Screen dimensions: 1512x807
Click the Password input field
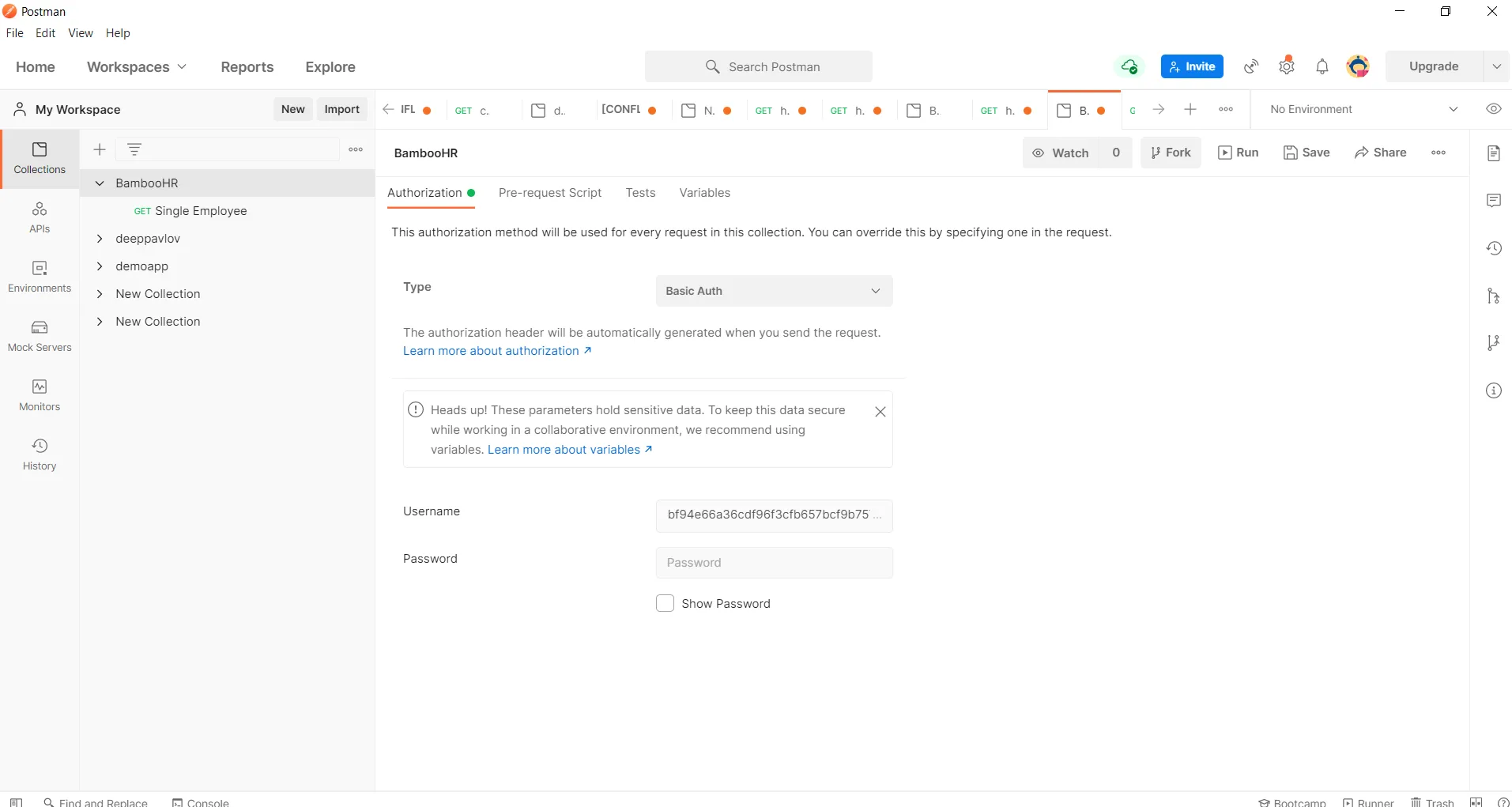(x=775, y=563)
